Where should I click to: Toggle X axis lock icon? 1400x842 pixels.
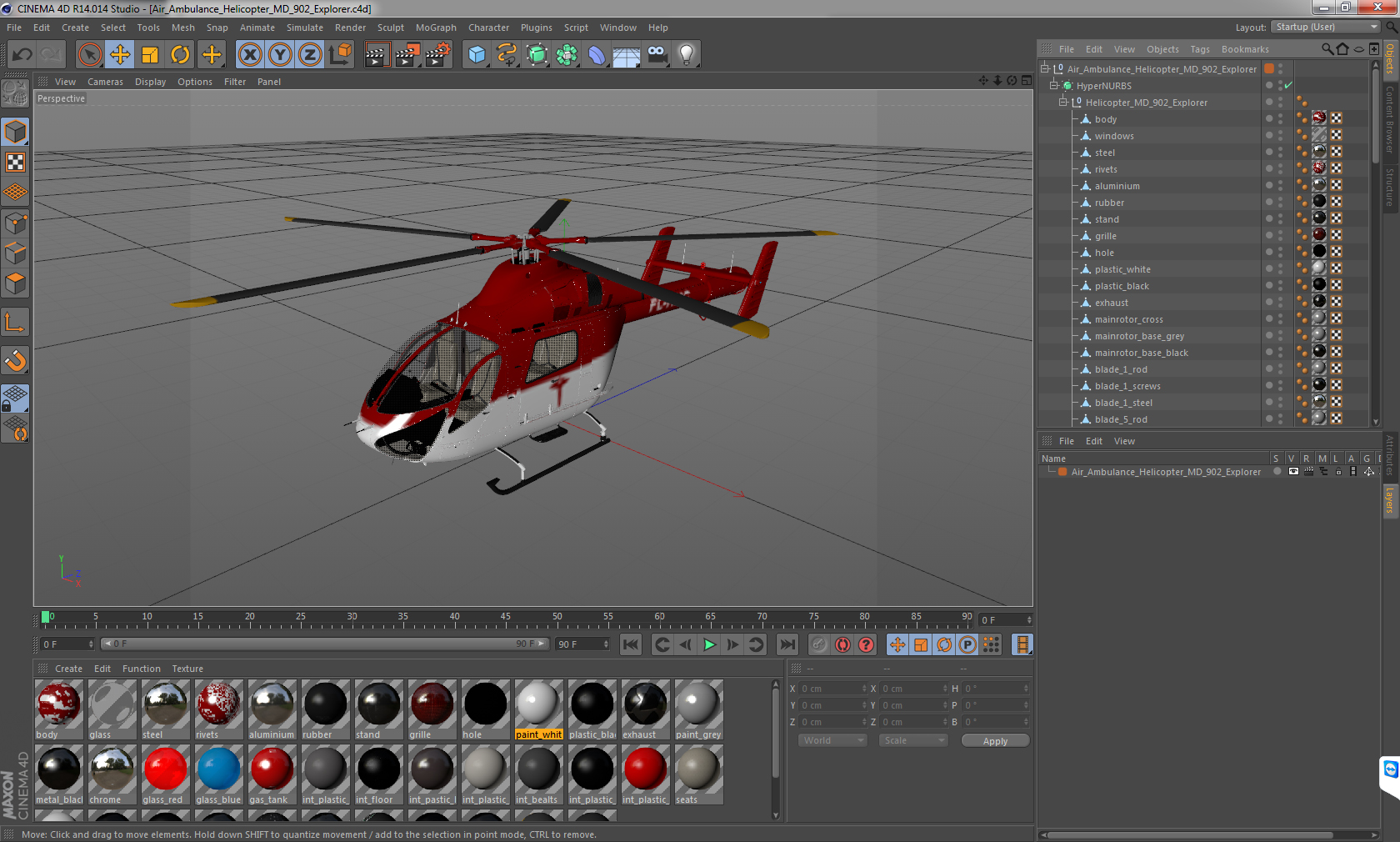click(250, 55)
